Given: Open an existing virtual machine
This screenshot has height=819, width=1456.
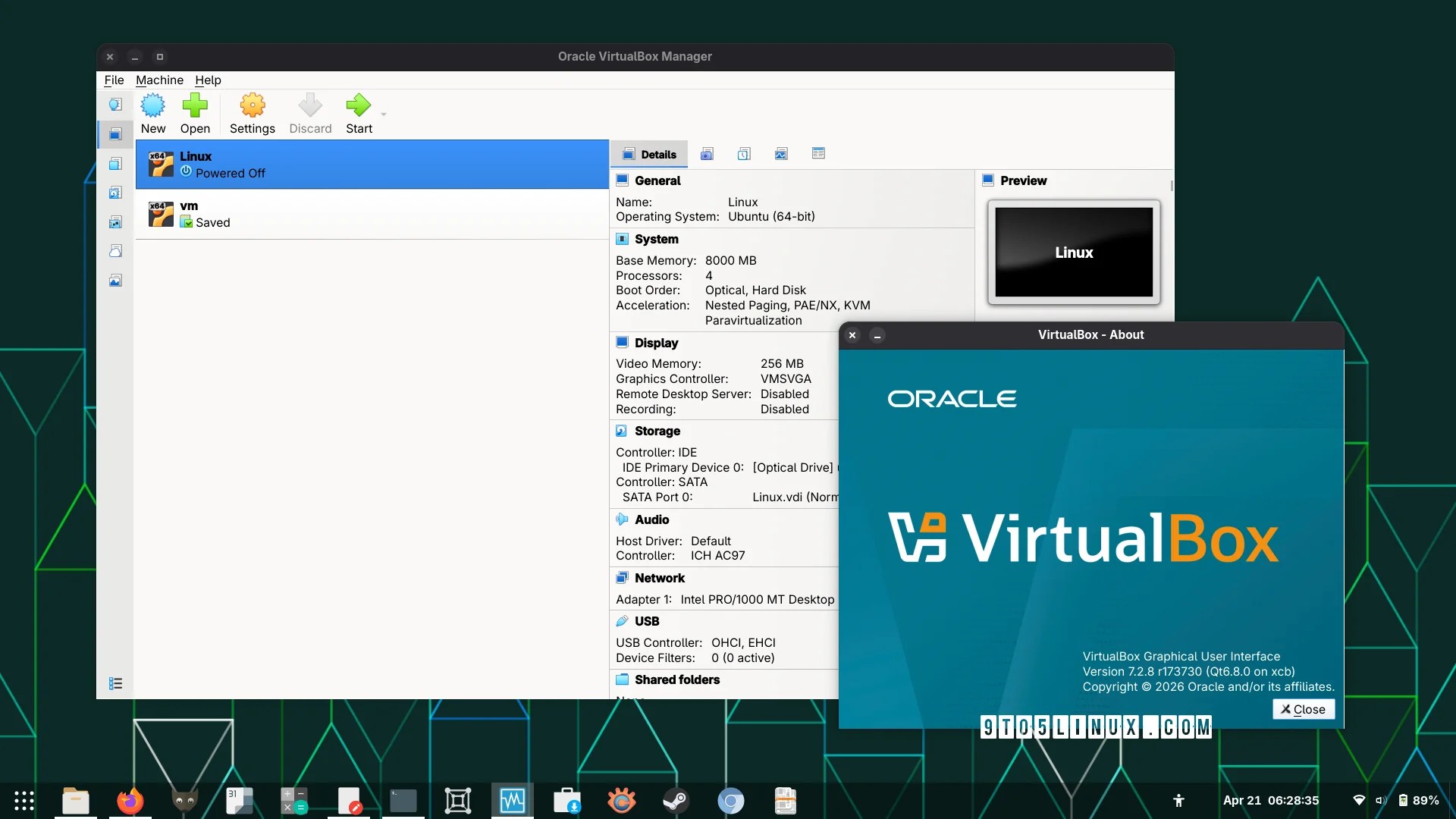Looking at the screenshot, I should [x=195, y=112].
